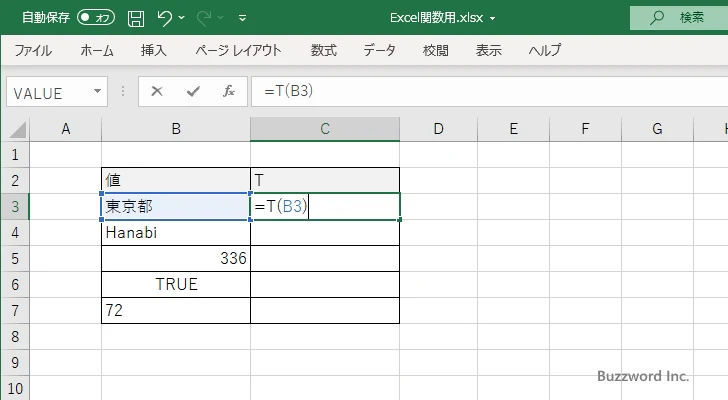Open Insert Function fx dialog
This screenshot has width=728, height=400.
pyautogui.click(x=228, y=91)
